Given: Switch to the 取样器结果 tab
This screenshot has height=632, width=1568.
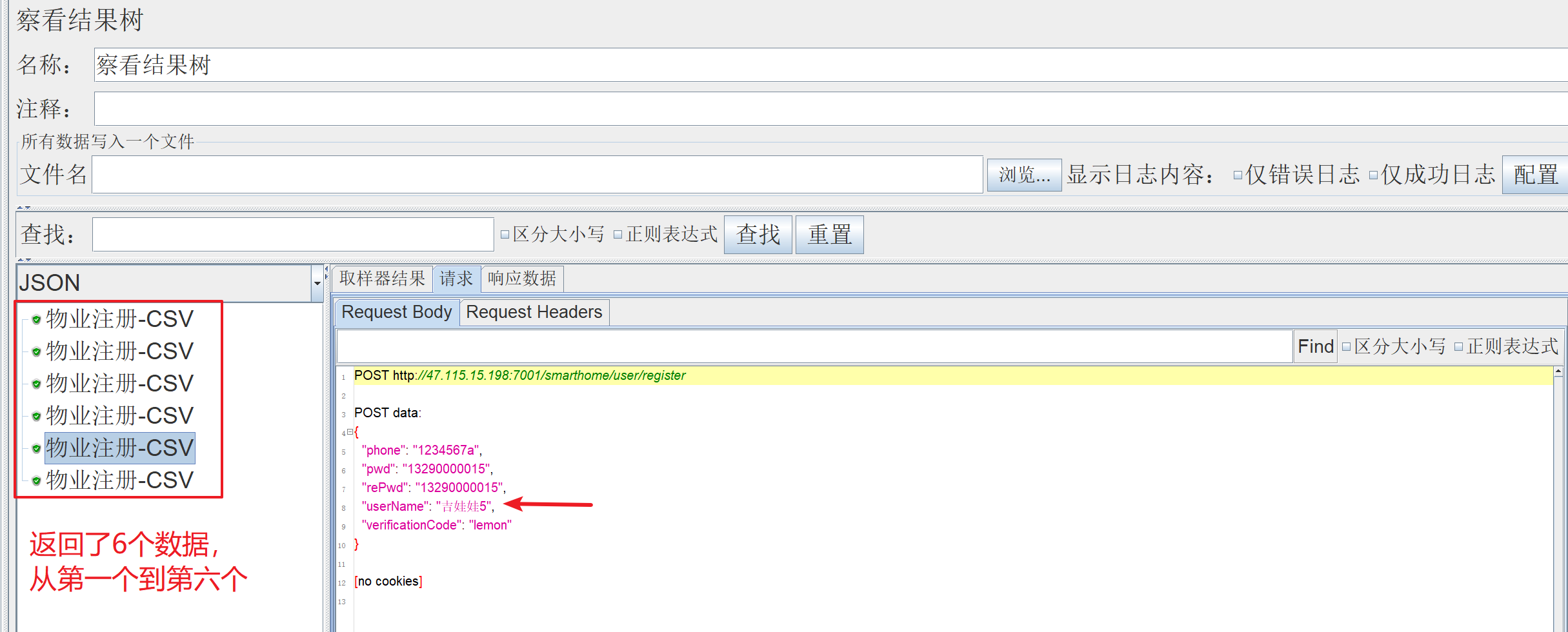Looking at the screenshot, I should coord(382,279).
